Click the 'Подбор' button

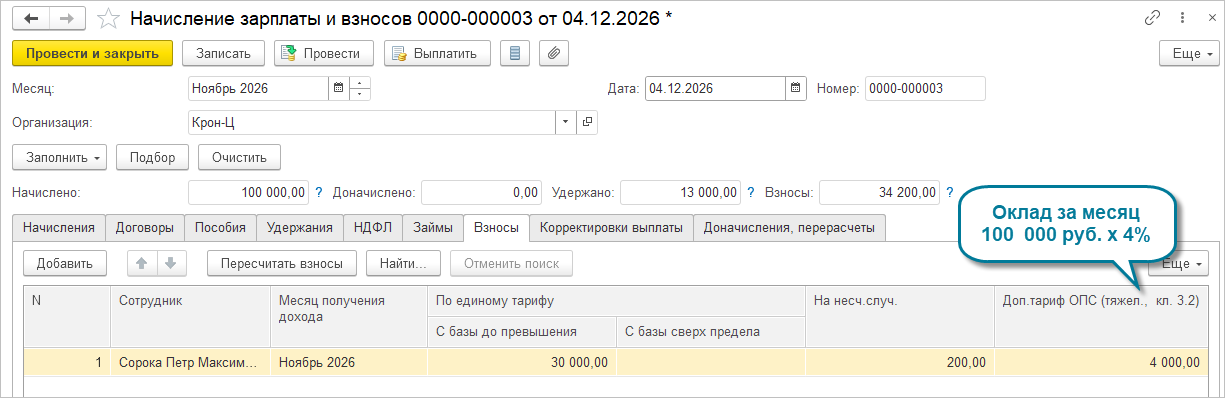pos(153,157)
